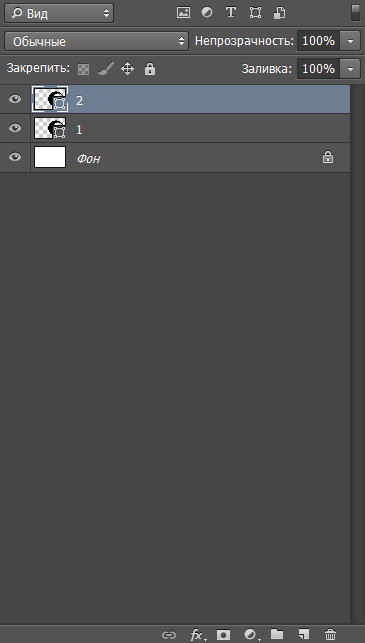Filter layers by shape layer type
Viewport: 365px width, 643px height.
pos(256,13)
